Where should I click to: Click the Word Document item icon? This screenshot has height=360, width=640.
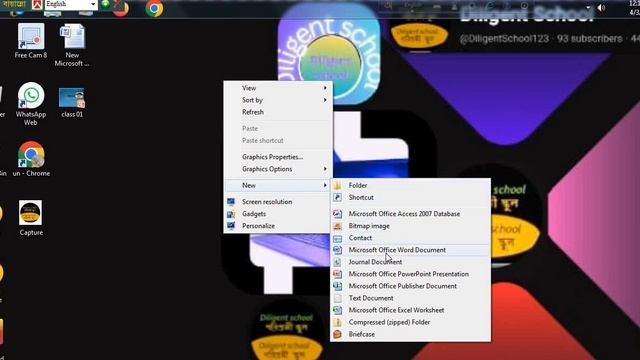coord(338,250)
